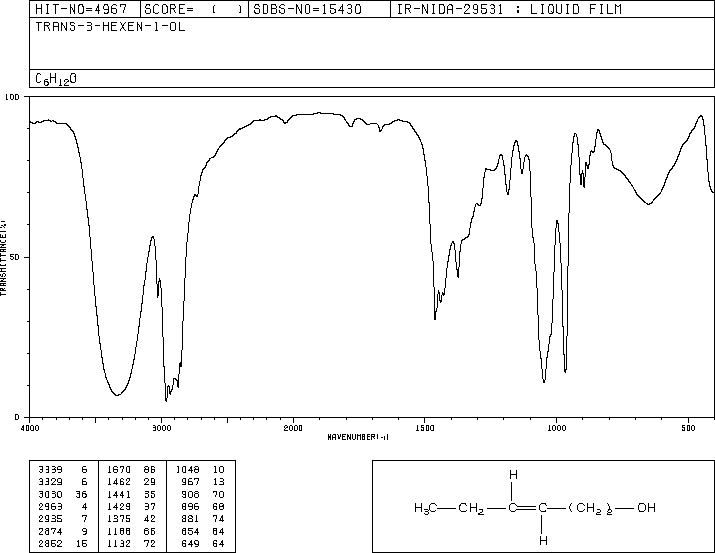Select peak wavenumber 854 in the table
Screen dimensions: 715x553
point(191,531)
